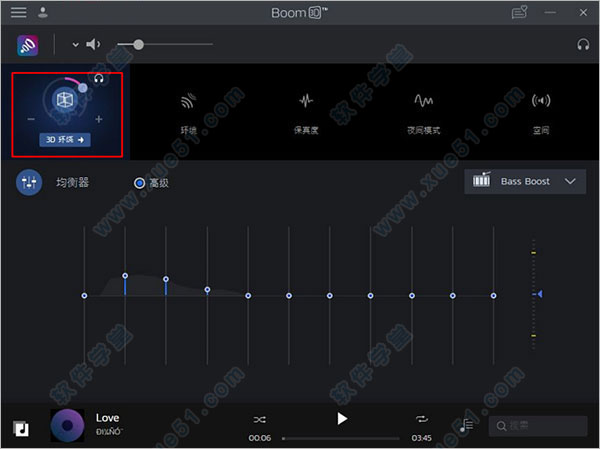Select the second raised equalizer band handle
Viewport: 600px width, 449px height.
click(125, 276)
